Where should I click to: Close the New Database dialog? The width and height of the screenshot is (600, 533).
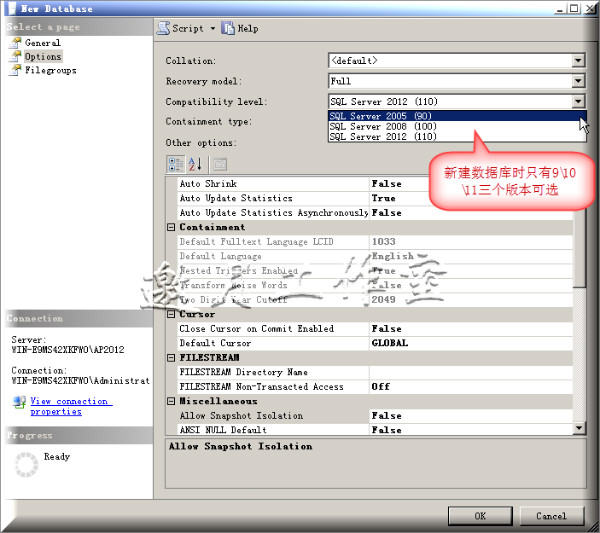click(589, 8)
